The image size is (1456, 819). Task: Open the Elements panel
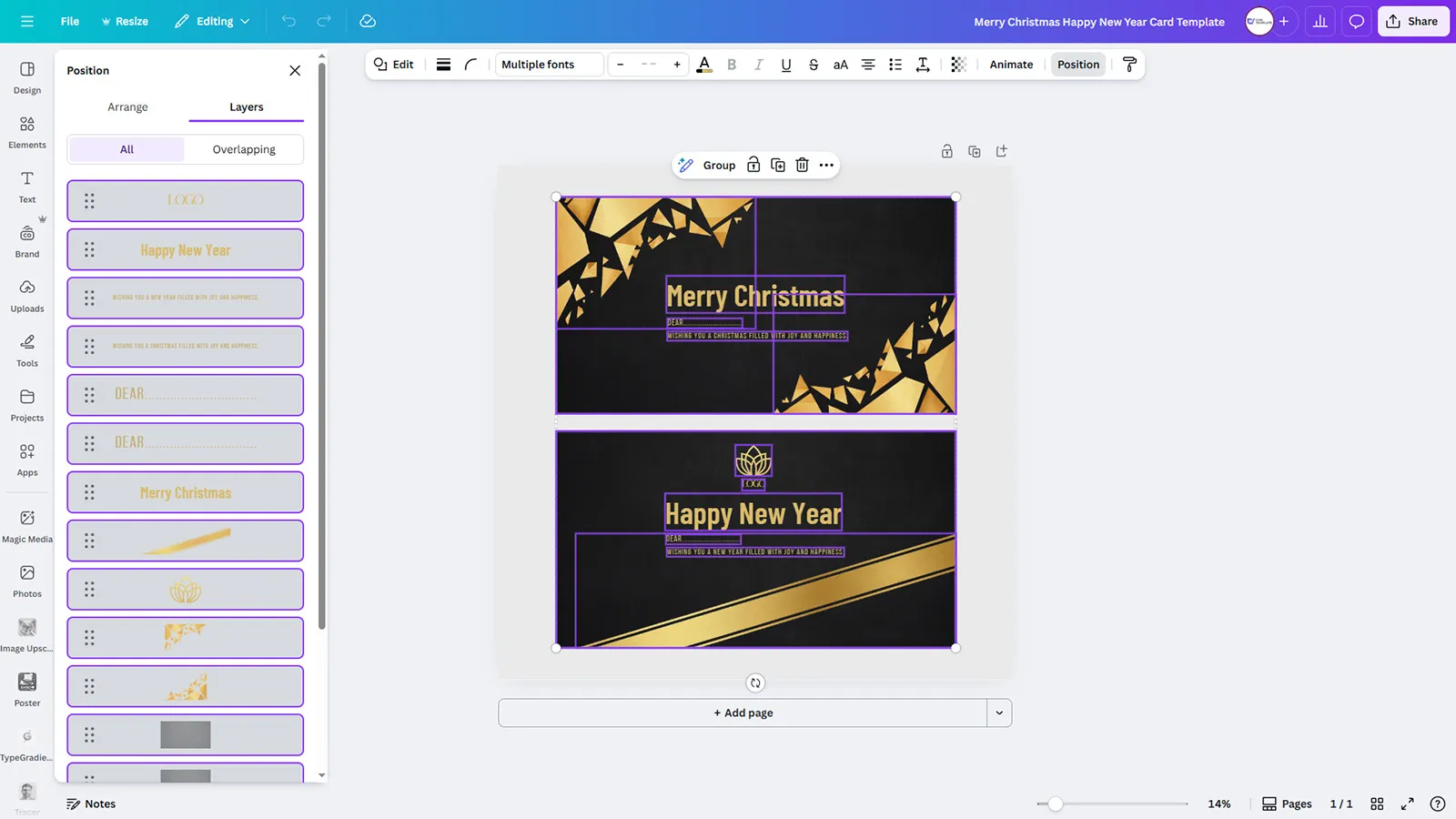pos(26,129)
